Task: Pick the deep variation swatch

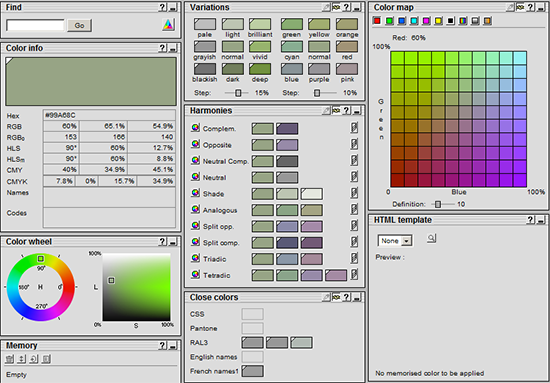Action: 260,69
